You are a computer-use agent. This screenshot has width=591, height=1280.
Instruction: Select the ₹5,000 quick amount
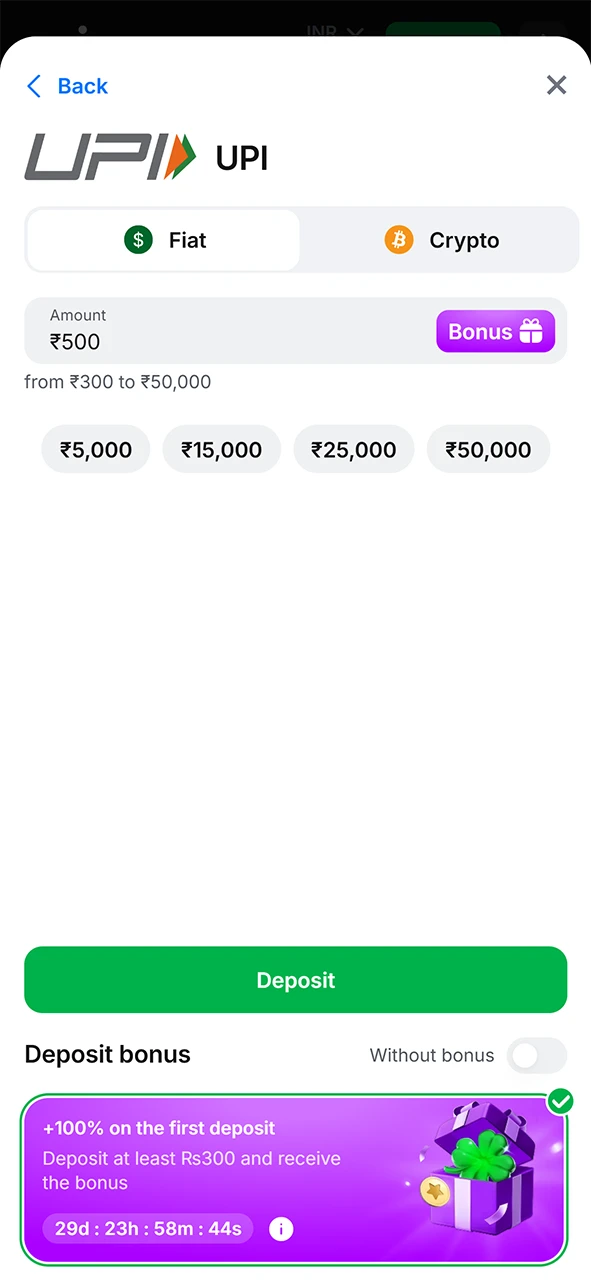[x=95, y=449]
